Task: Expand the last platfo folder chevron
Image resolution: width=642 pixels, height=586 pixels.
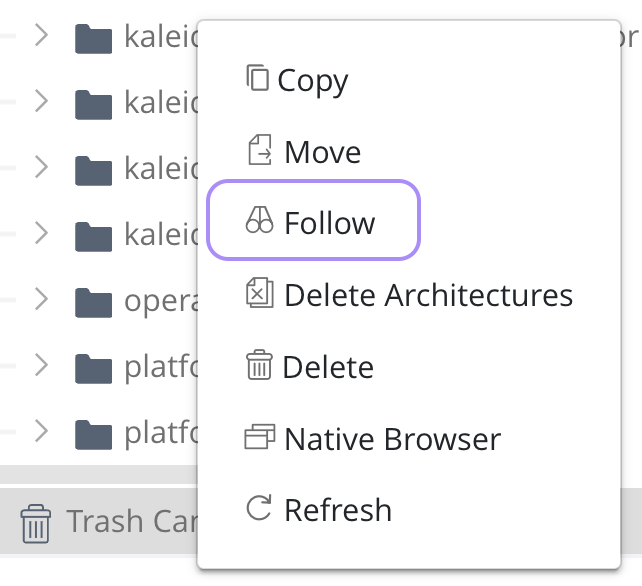Action: click(41, 431)
